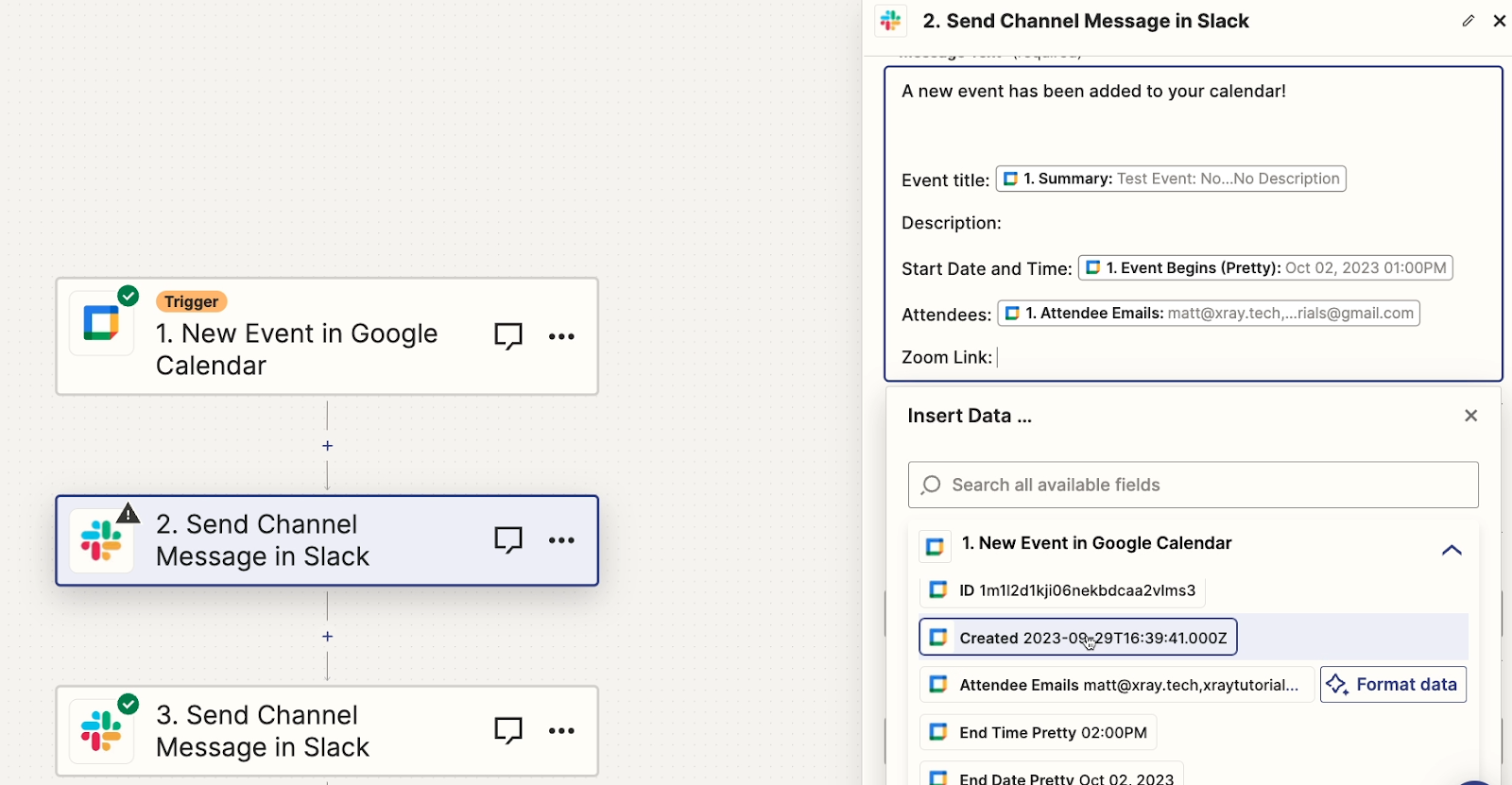The height and width of the screenshot is (785, 1512).
Task: Select the New Event in Google Calendar step
Action: tap(327, 336)
